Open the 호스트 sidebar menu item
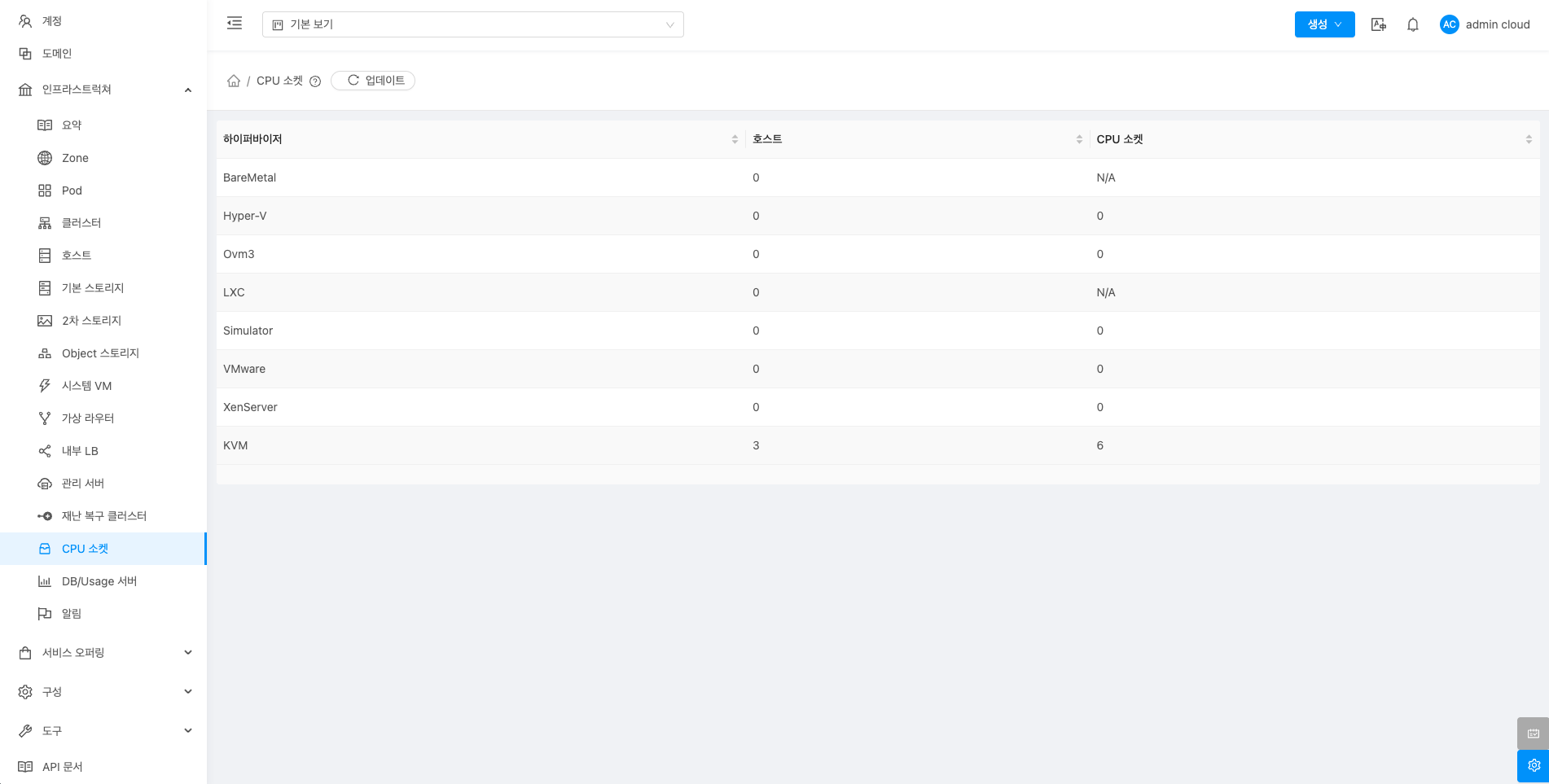Screen dimensions: 1549x784 (x=77, y=256)
